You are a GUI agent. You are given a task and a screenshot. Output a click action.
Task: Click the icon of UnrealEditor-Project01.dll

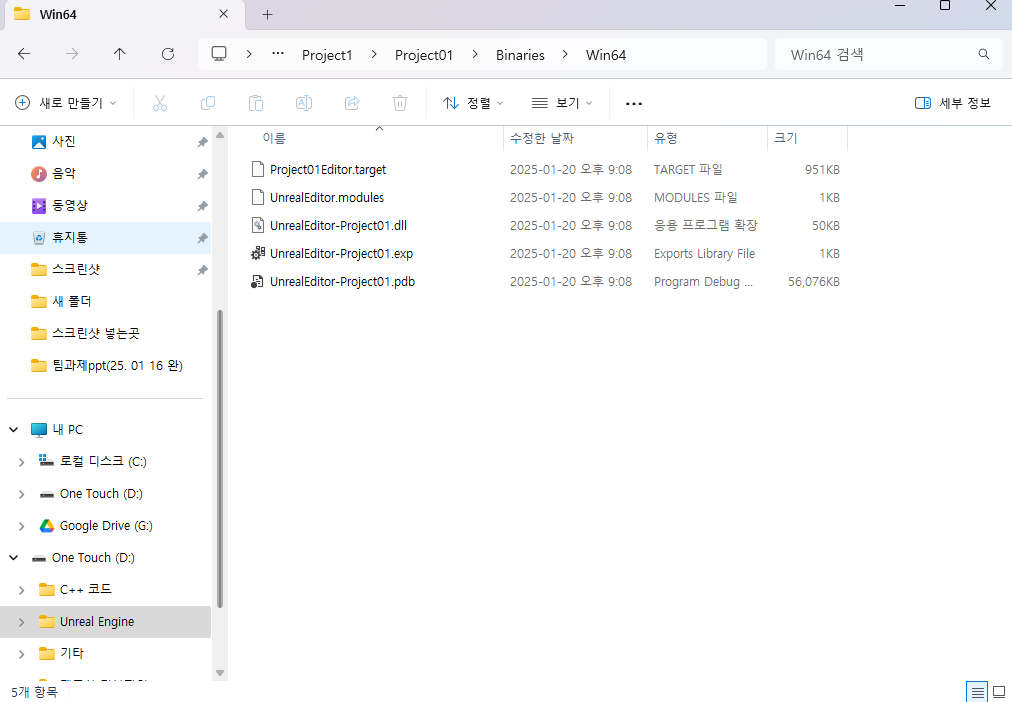[258, 226]
